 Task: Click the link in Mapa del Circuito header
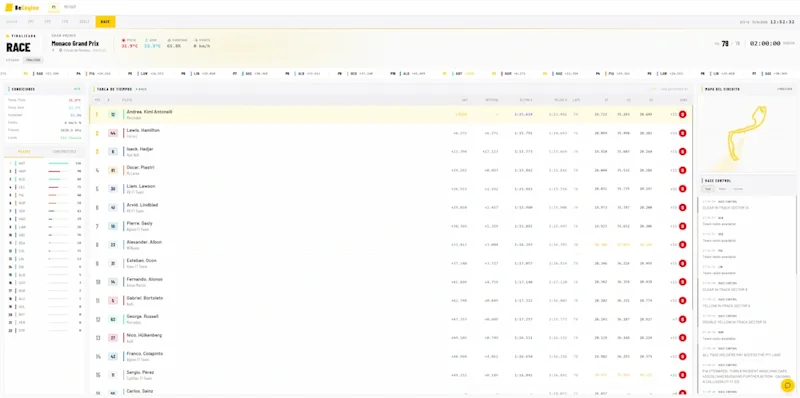click(x=784, y=89)
